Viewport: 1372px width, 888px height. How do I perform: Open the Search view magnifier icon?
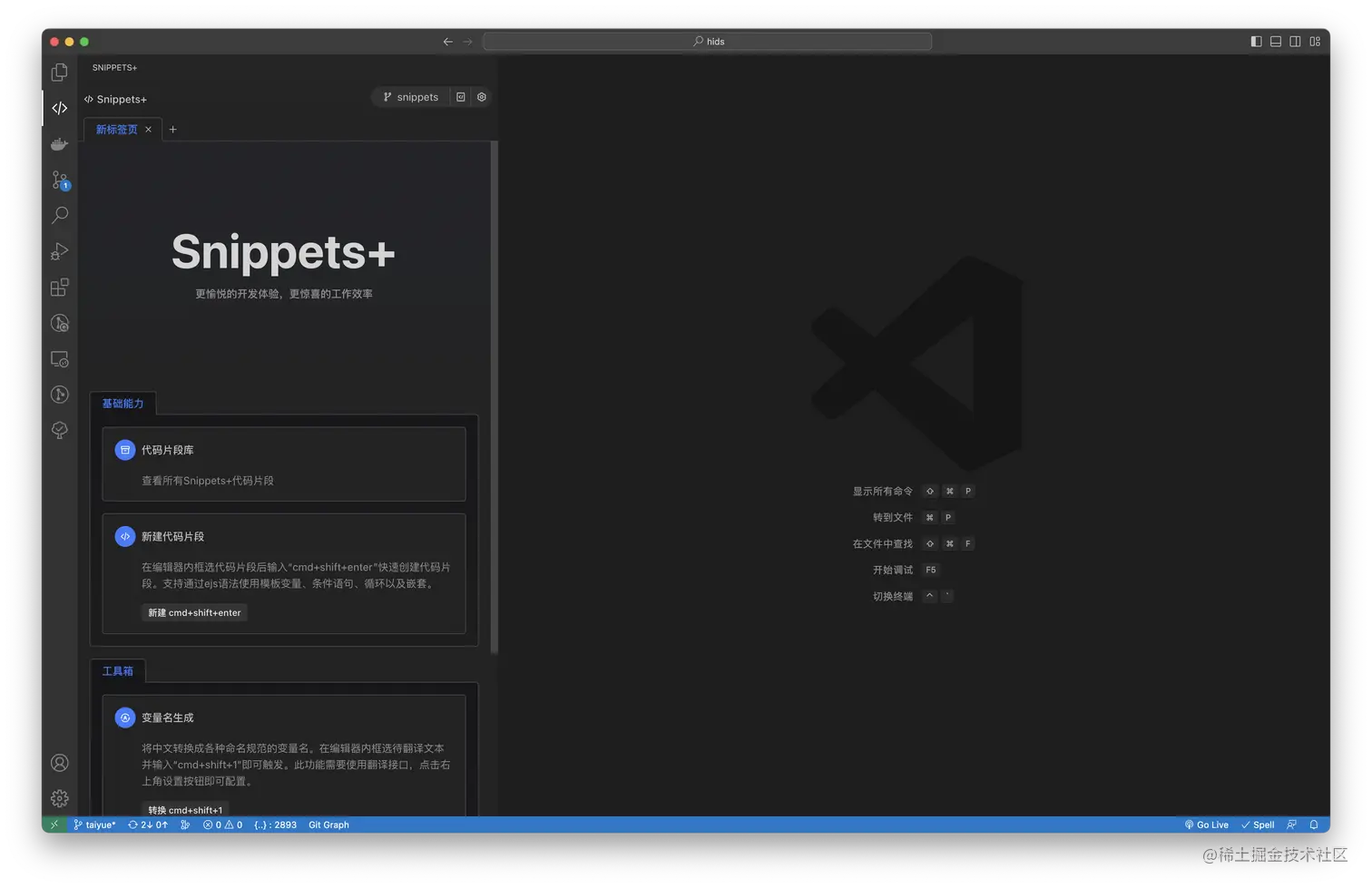click(x=60, y=216)
